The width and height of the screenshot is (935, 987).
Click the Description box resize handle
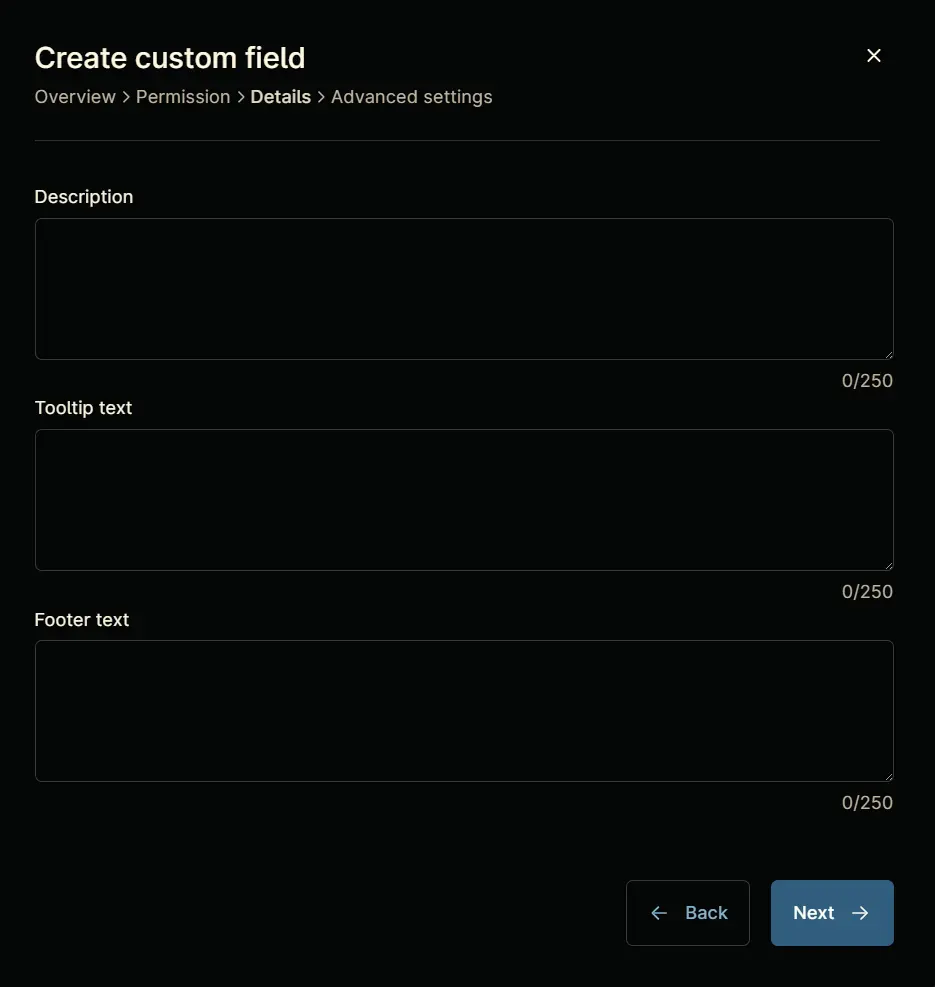pos(888,354)
